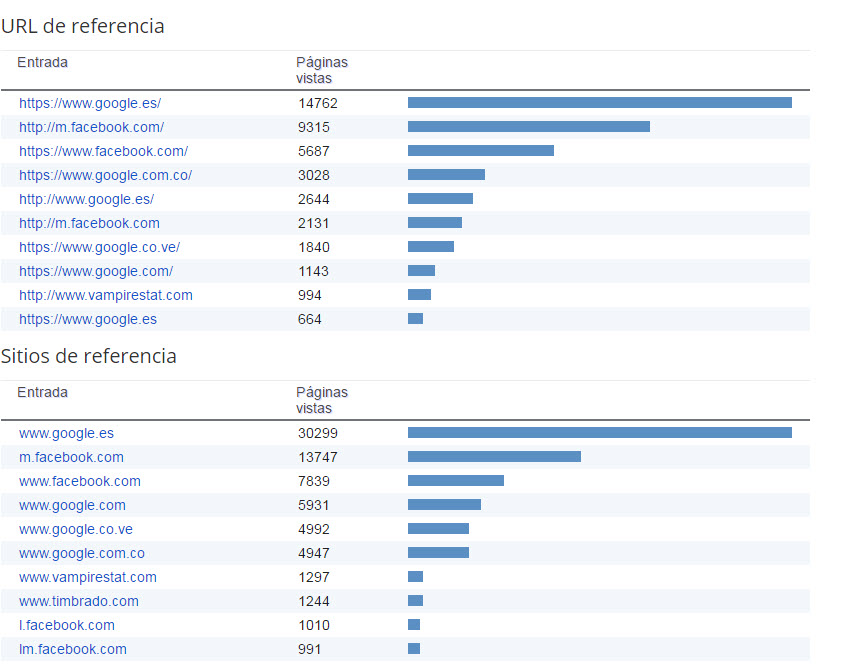The image size is (847, 670).
Task: Select the 2644 page views value
Action: 314,199
